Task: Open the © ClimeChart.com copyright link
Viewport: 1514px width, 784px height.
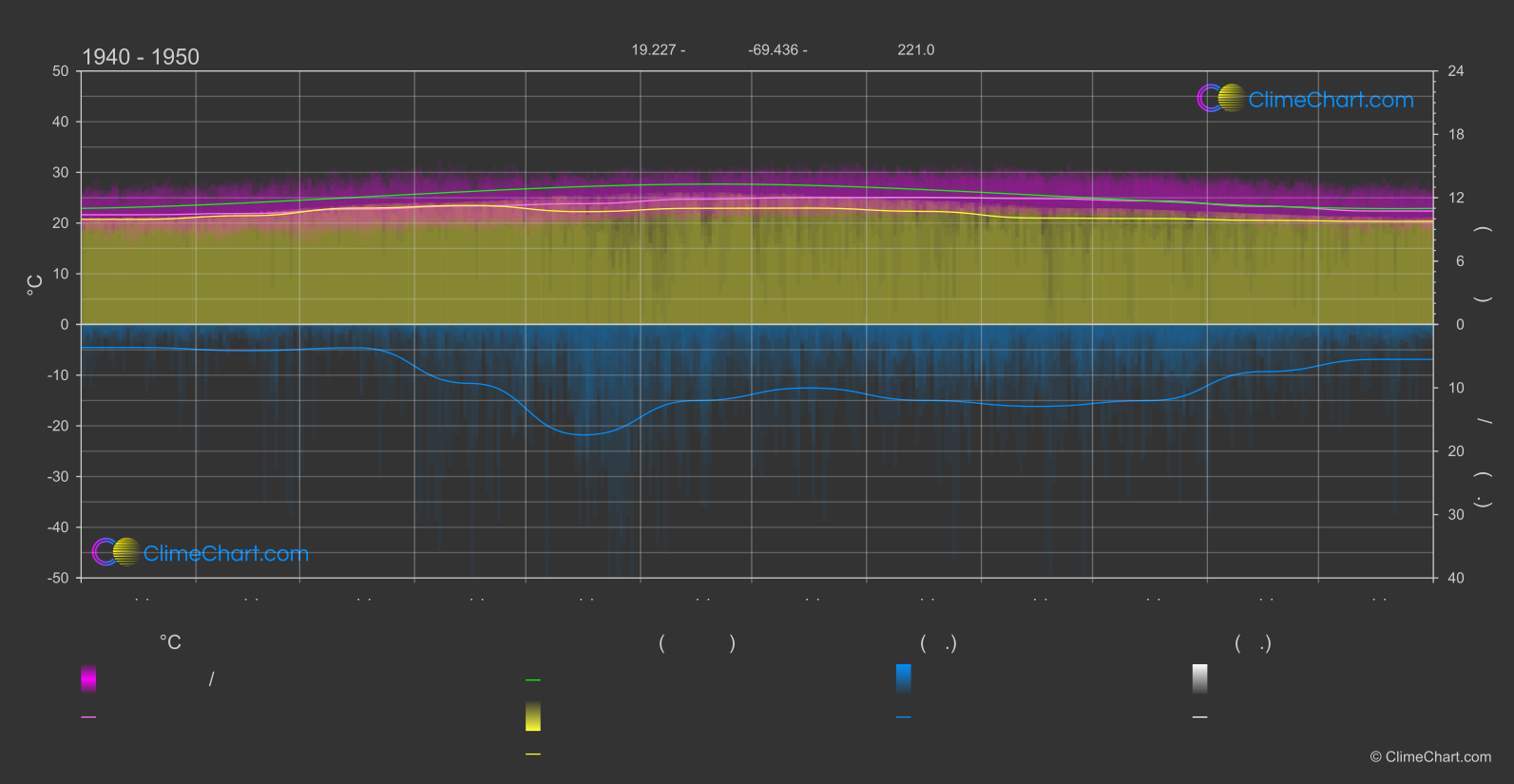Action: pyautogui.click(x=1430, y=757)
